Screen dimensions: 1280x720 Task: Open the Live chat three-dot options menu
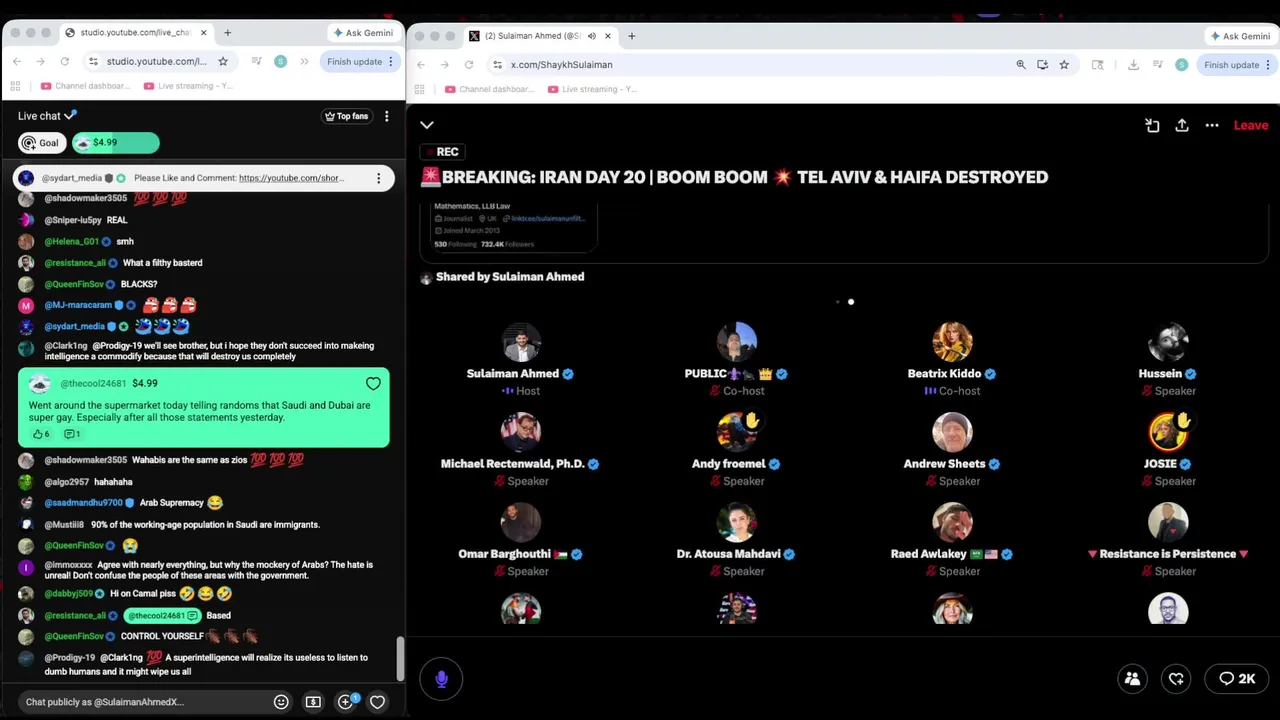pyautogui.click(x=386, y=116)
